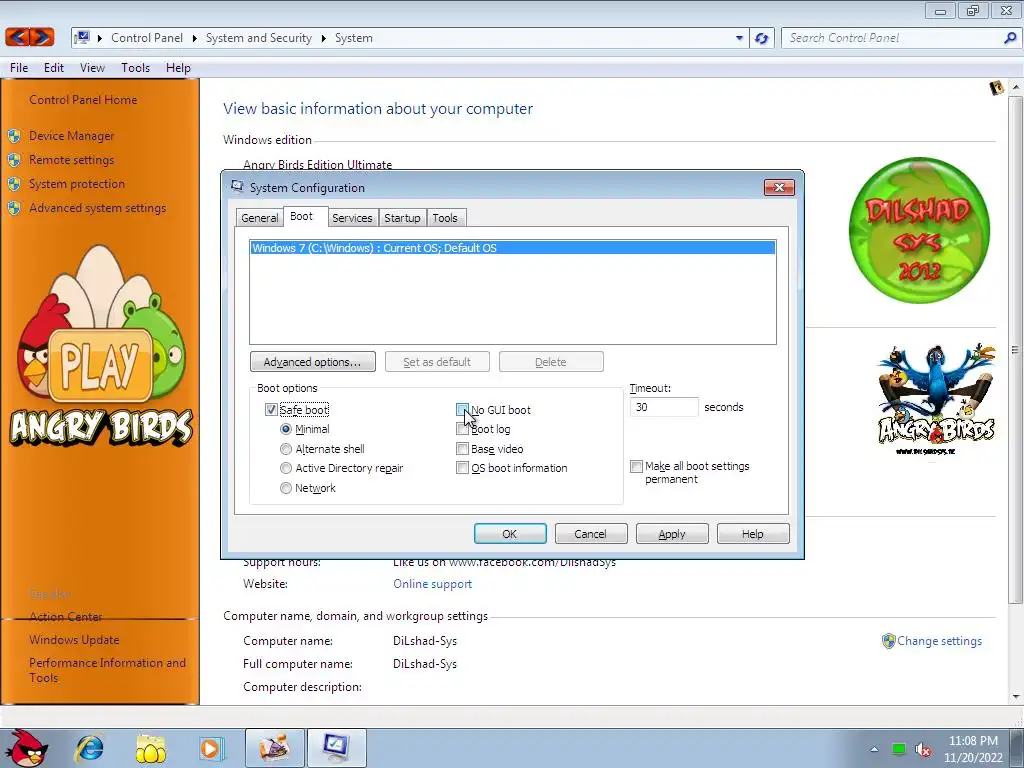
Task: Select the Minimal radio option
Action: pos(285,429)
